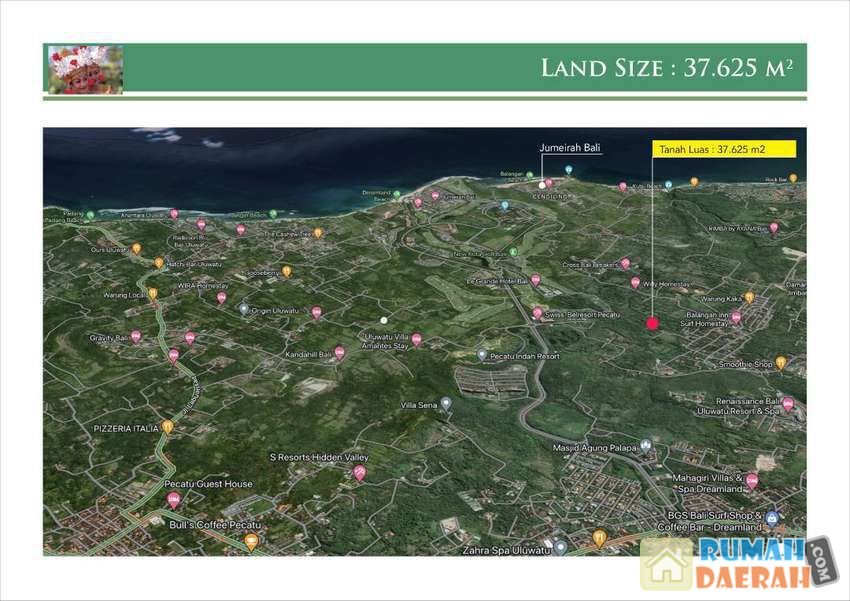Select the Villa Sena map pin
The width and height of the screenshot is (850, 601).
click(x=446, y=404)
